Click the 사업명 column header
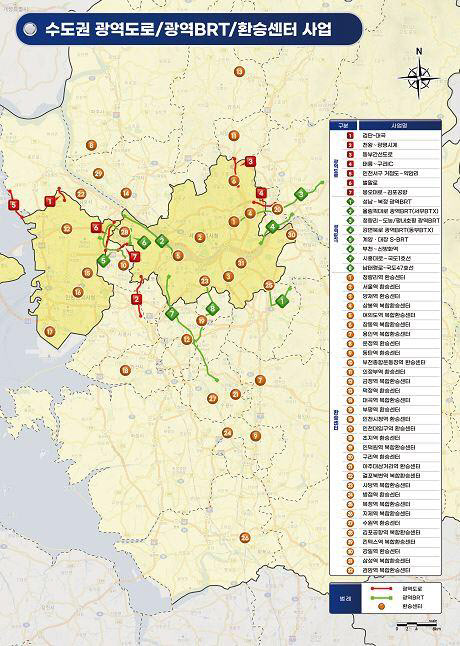The height and width of the screenshot is (646, 460). [399, 125]
